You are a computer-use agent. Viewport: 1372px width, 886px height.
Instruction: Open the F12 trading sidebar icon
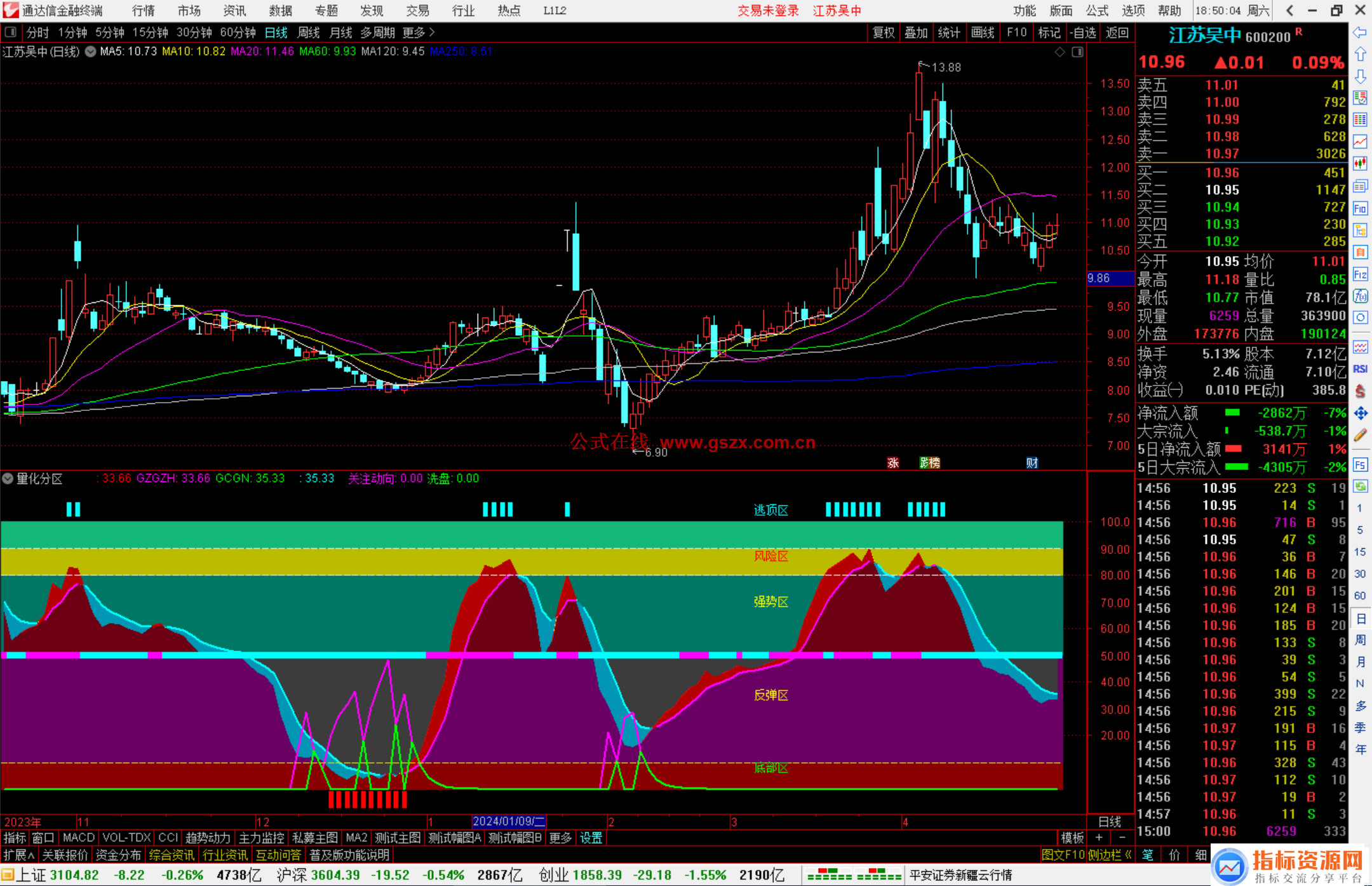click(x=1360, y=274)
